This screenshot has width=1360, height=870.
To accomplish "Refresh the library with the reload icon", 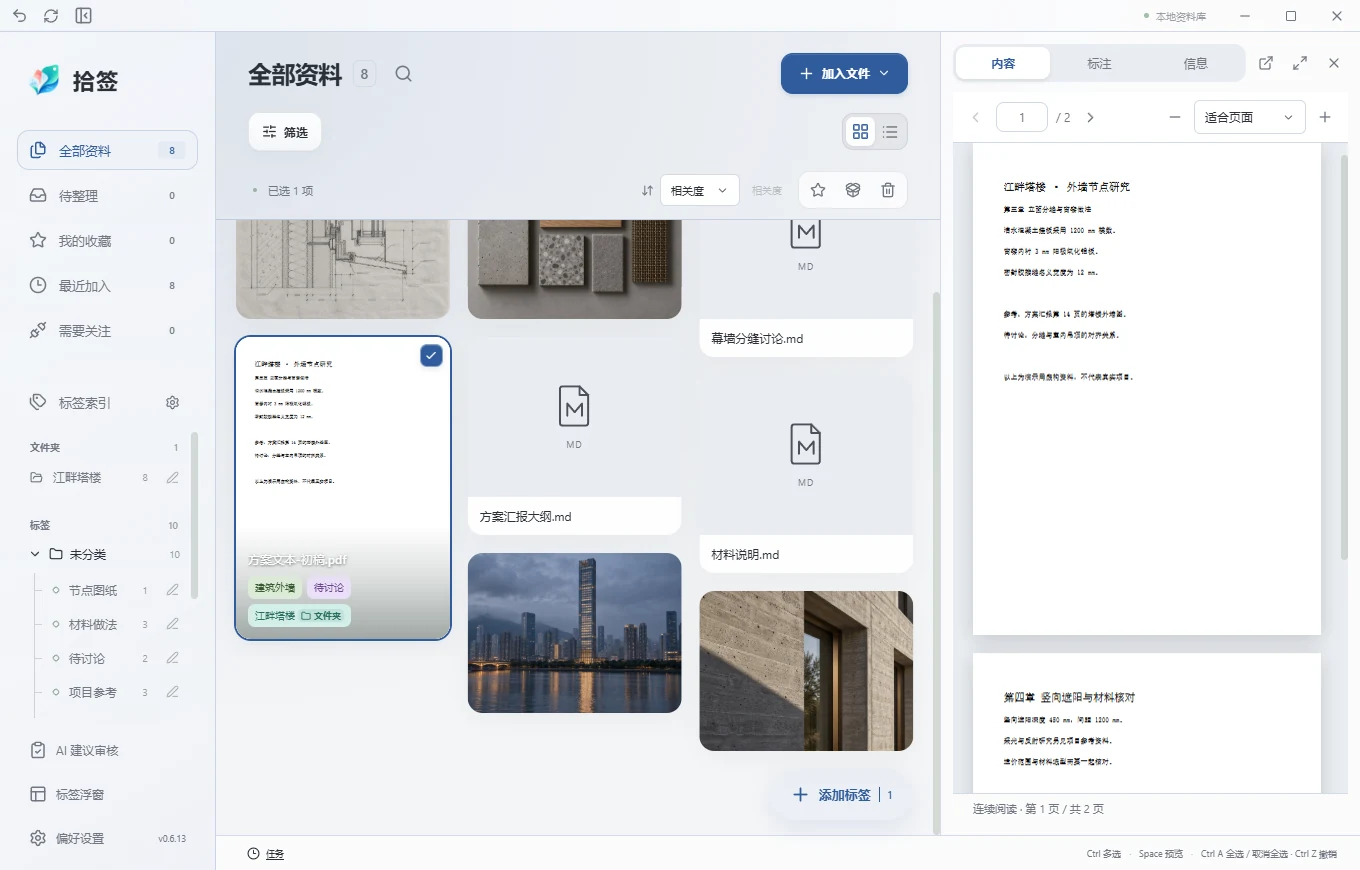I will [52, 16].
